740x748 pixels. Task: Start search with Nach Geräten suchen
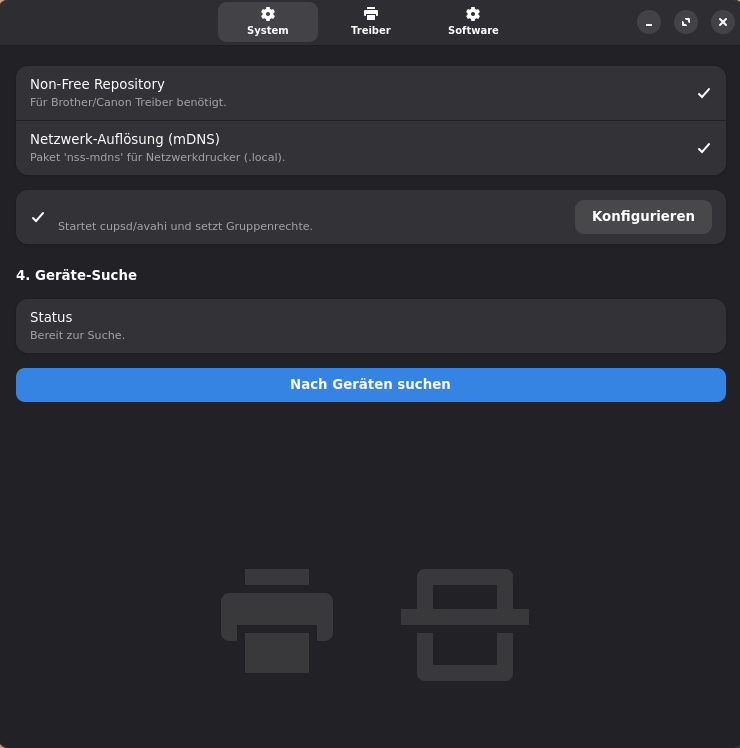(x=370, y=385)
